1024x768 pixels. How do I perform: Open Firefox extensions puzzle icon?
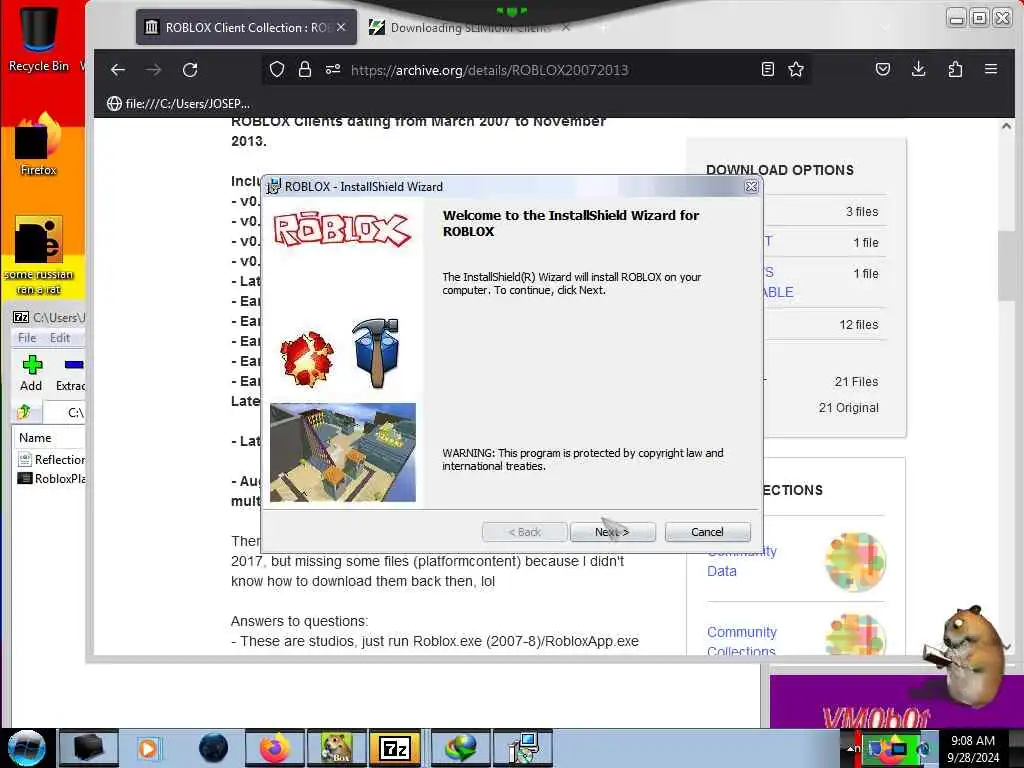(x=955, y=69)
